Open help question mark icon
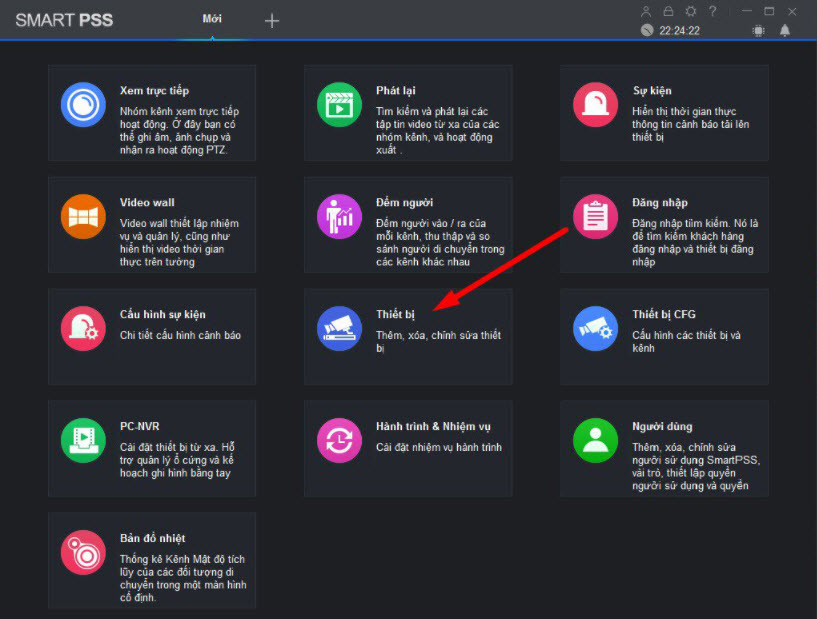 coord(712,11)
